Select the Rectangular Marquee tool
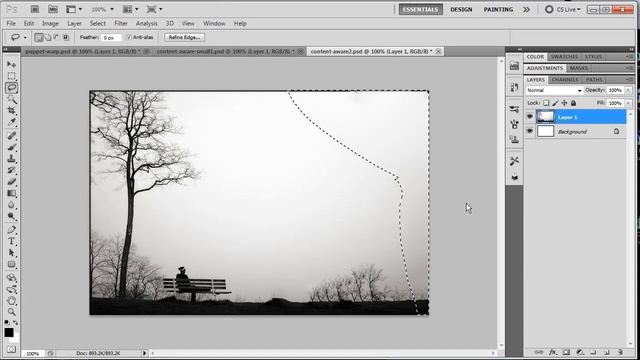Screen dimensions: 640x360 click(11, 76)
